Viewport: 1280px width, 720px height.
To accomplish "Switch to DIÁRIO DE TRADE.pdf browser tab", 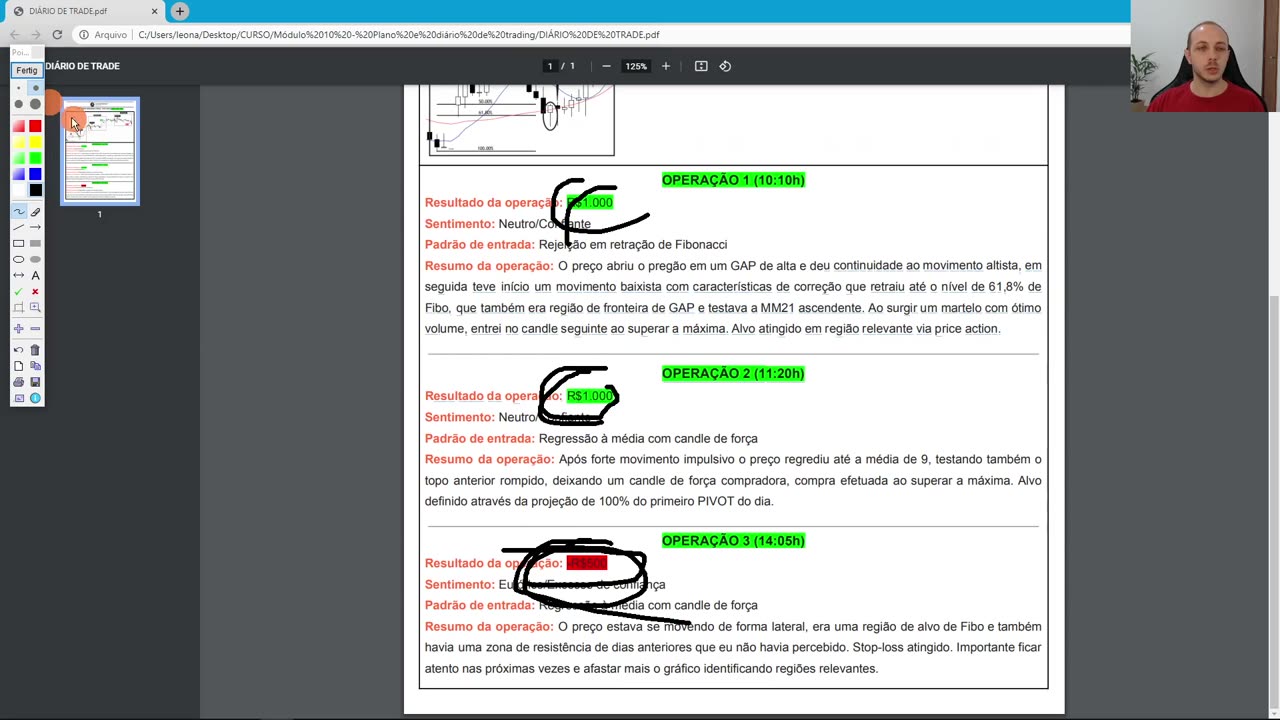I will pyautogui.click(x=82, y=11).
